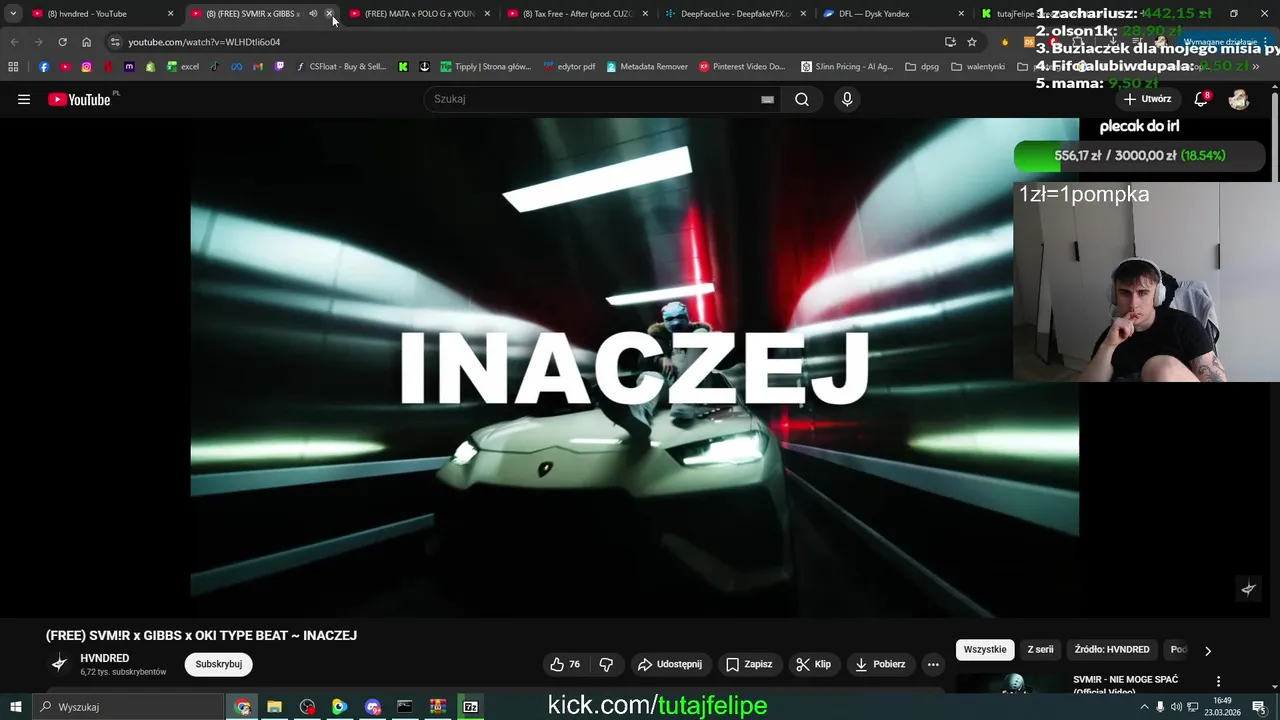
Task: Open the walentynki bookmarks folder
Action: point(978,67)
